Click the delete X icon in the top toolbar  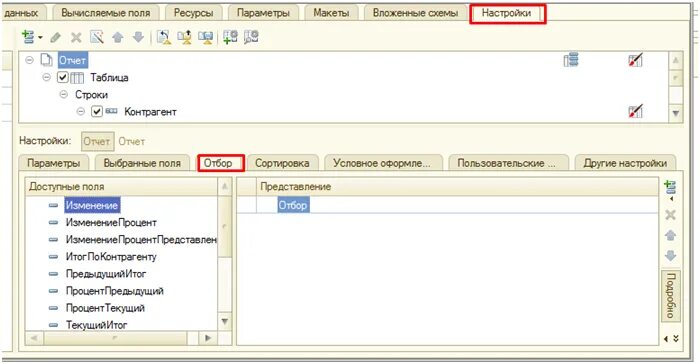(76, 38)
